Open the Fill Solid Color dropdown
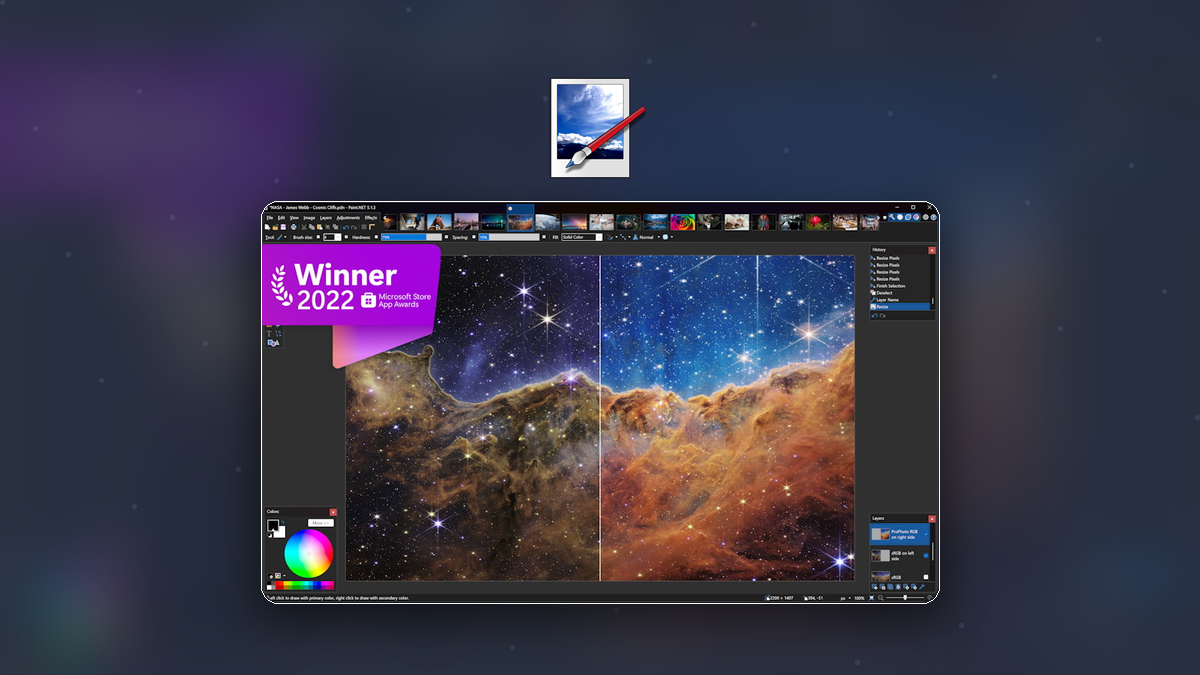 pyautogui.click(x=582, y=237)
